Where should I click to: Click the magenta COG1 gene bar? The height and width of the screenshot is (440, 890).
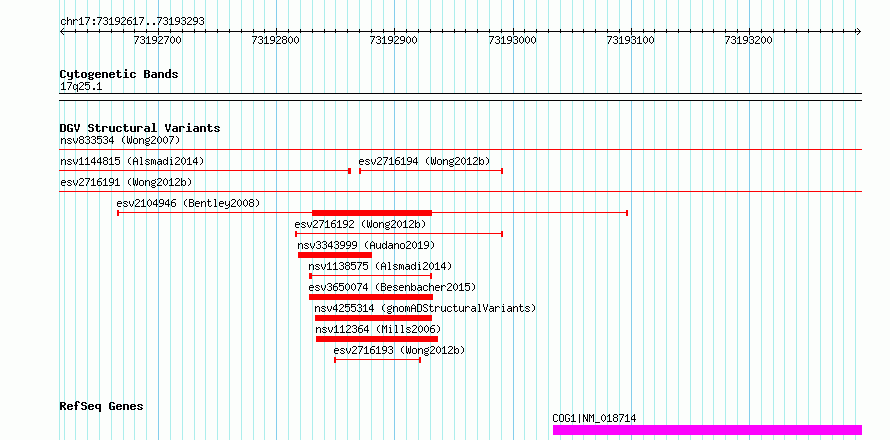[x=707, y=430]
